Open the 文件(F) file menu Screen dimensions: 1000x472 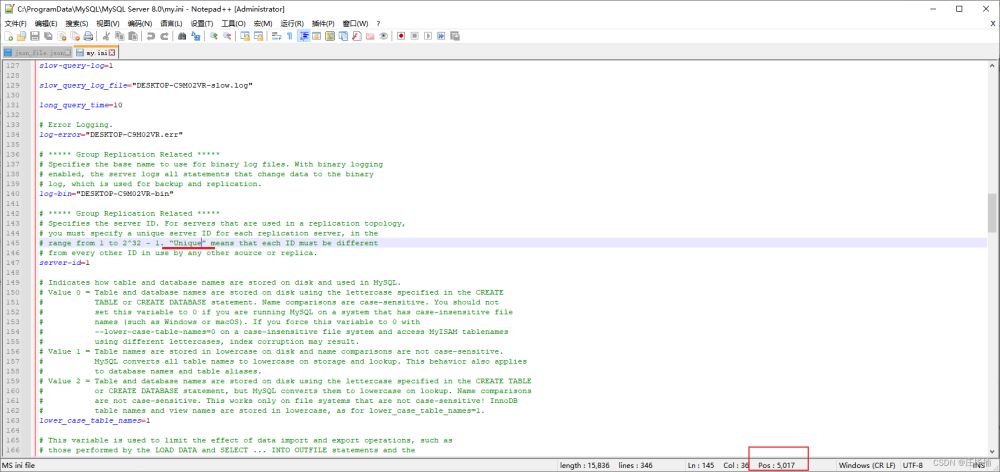16,23
